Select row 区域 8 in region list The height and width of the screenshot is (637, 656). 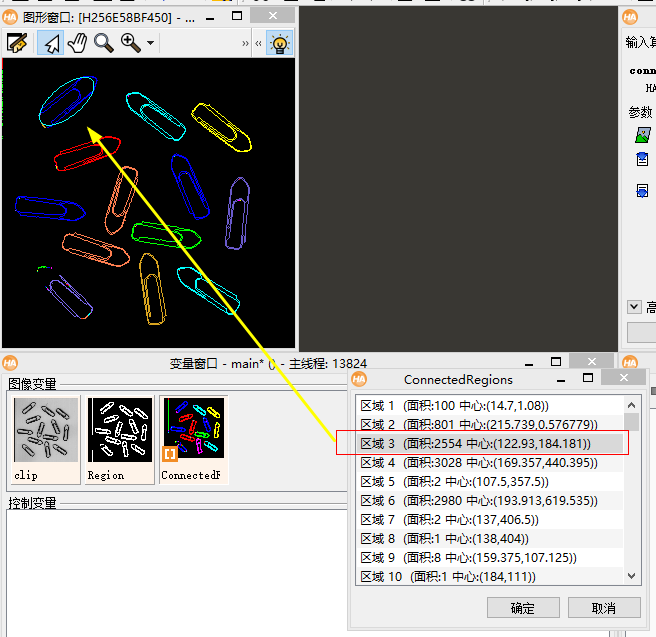coord(489,538)
